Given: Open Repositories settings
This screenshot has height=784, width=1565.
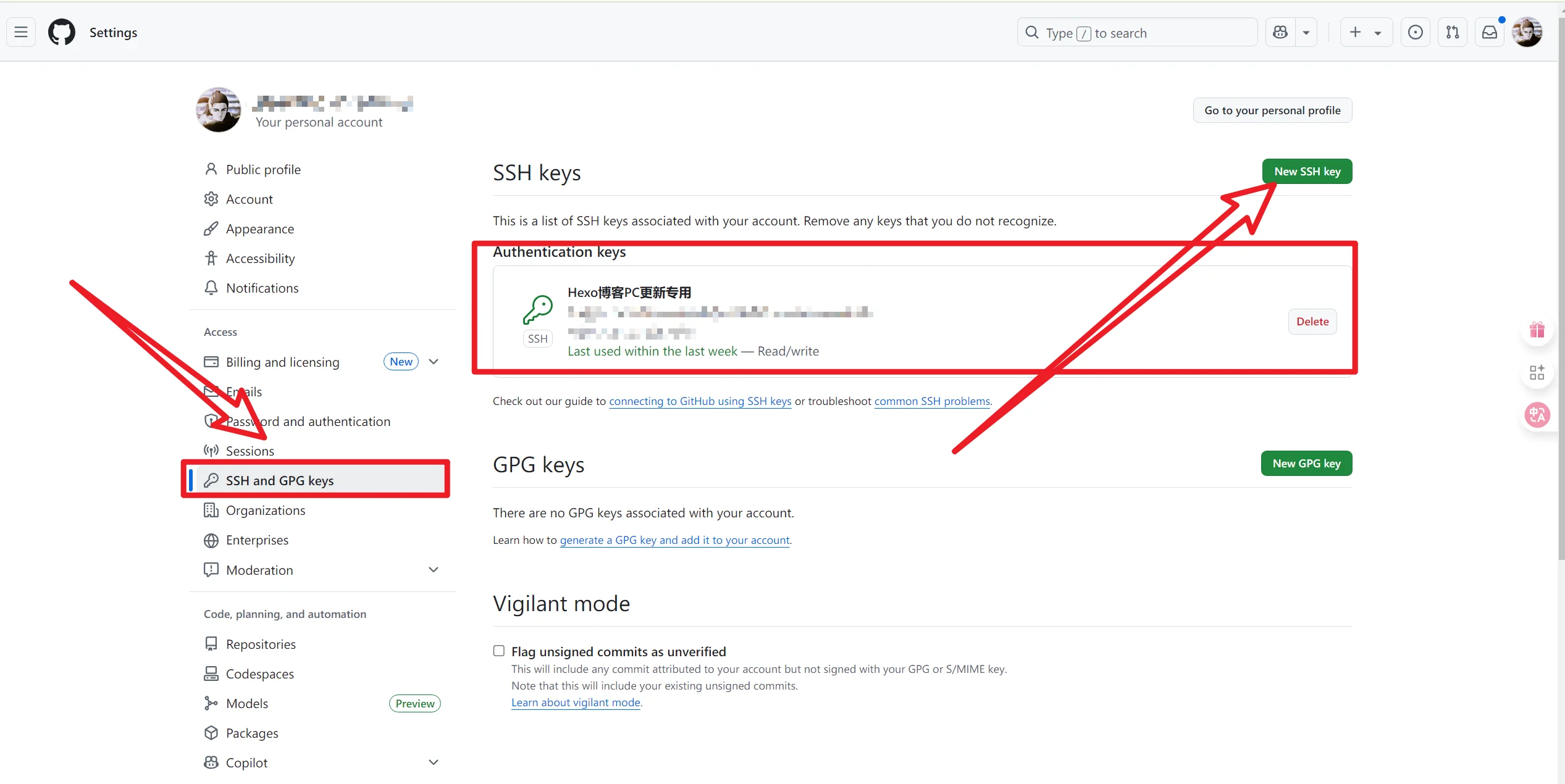Looking at the screenshot, I should coord(321,644).
